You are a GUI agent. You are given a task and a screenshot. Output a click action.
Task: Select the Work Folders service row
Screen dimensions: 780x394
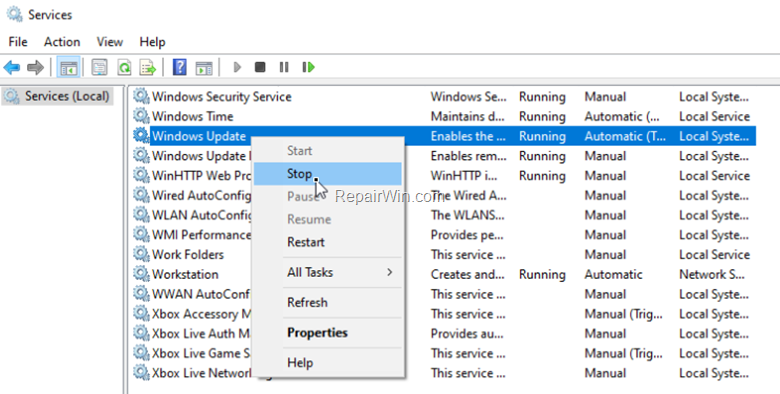coord(444,254)
